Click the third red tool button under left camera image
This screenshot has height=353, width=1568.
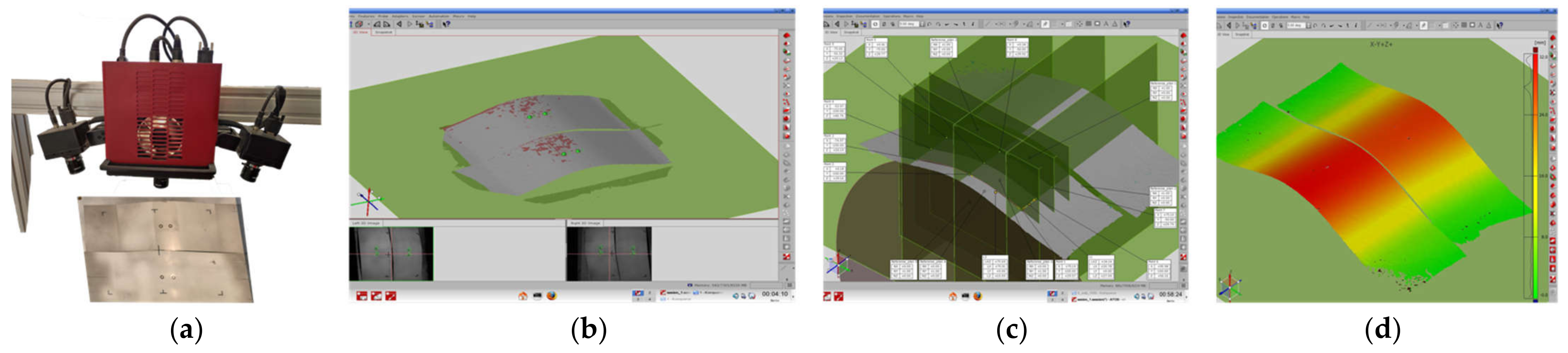(x=390, y=296)
